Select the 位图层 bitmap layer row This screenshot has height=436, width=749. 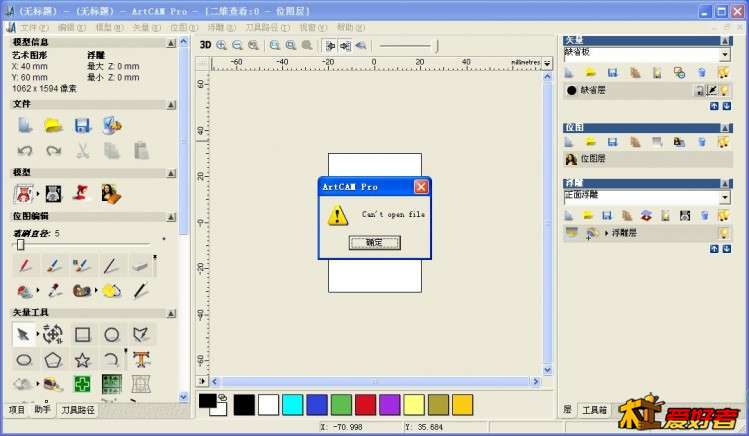648,159
